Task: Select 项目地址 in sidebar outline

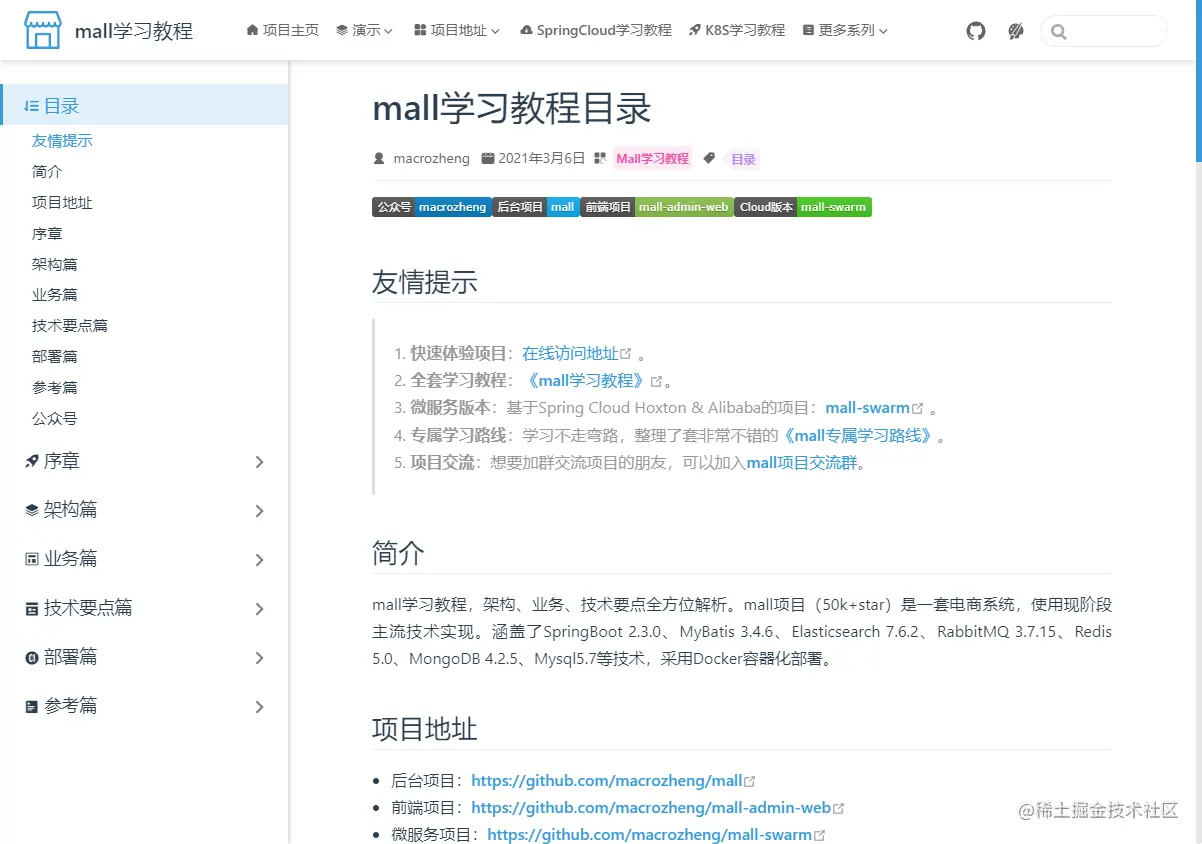Action: [x=62, y=203]
